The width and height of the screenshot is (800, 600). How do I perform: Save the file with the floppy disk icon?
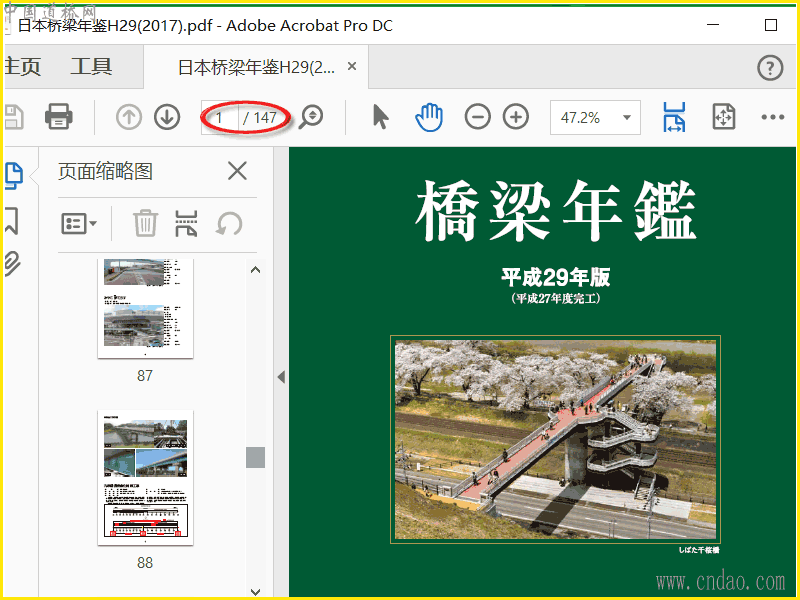[14, 117]
